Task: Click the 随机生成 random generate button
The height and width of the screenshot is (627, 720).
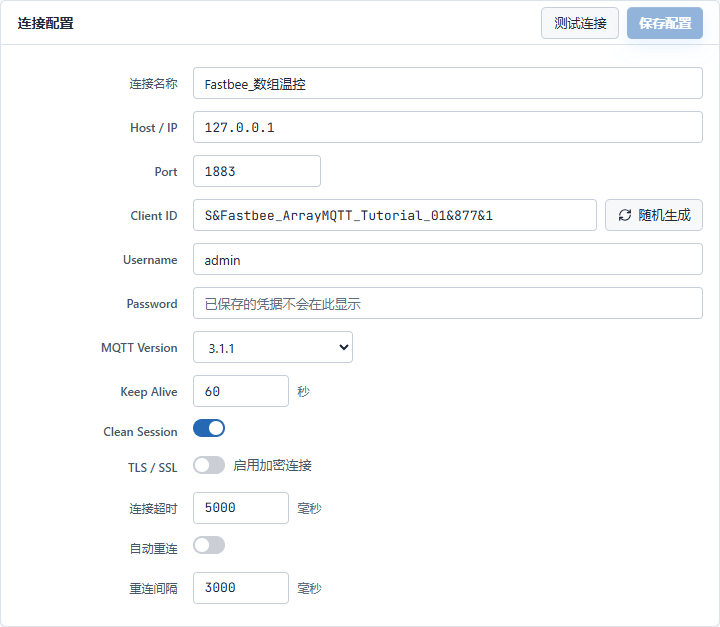Action: click(x=654, y=215)
